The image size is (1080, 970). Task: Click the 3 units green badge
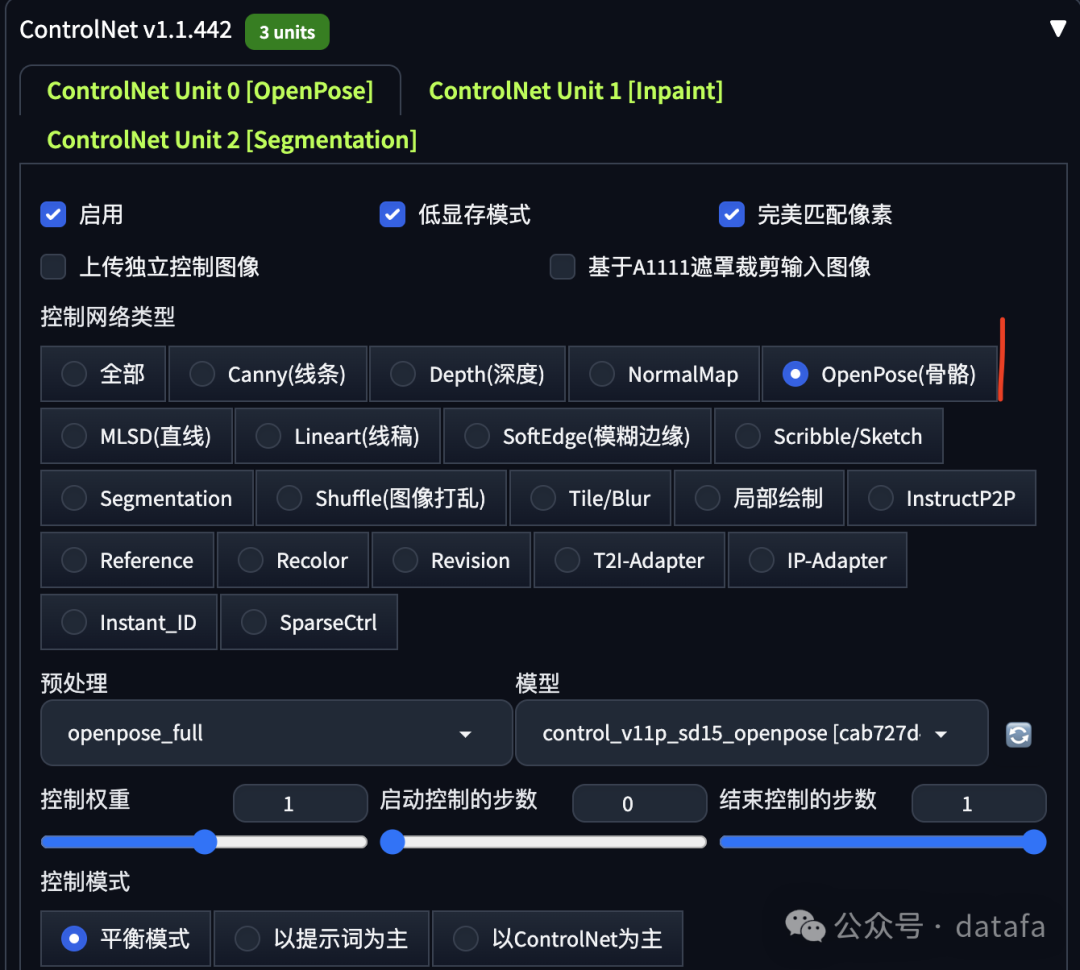click(x=287, y=32)
